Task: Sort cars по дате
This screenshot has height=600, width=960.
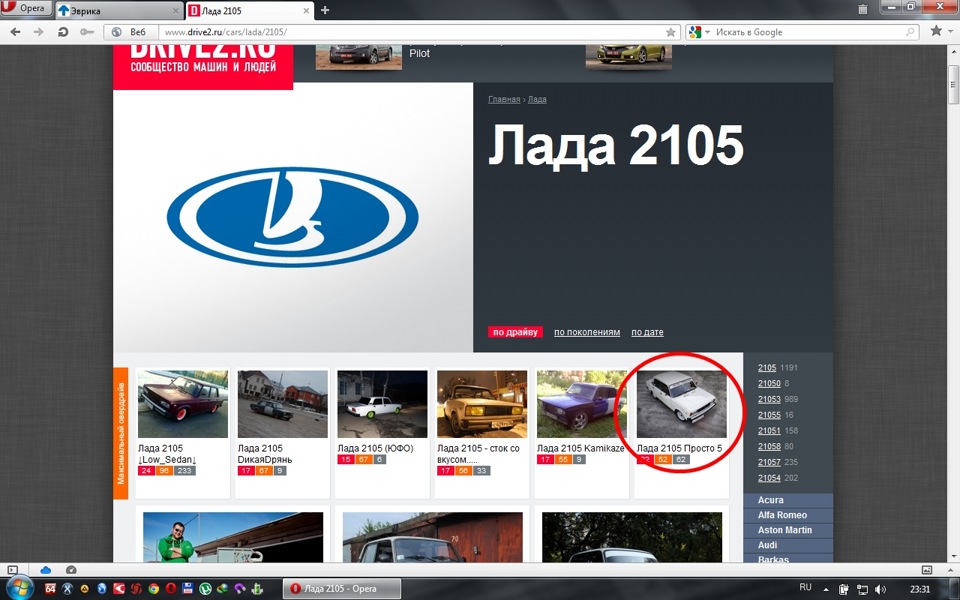Action: click(x=647, y=332)
